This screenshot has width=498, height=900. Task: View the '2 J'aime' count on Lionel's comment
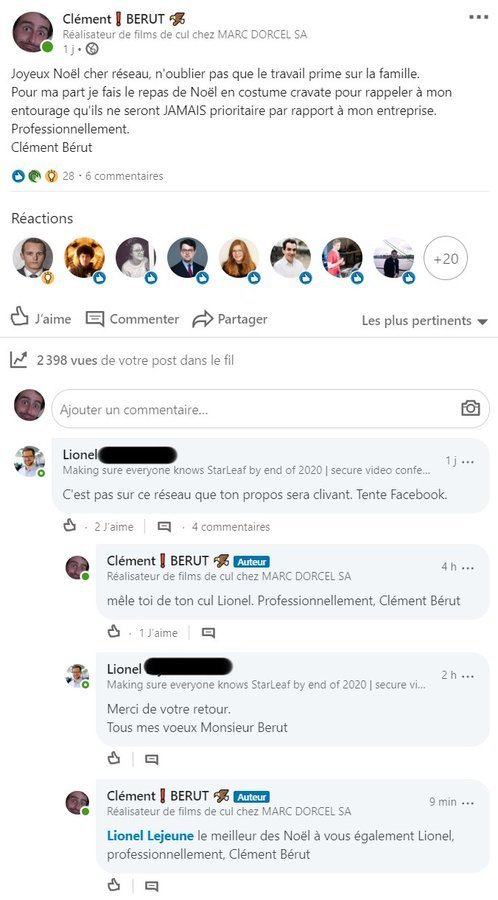(114, 526)
